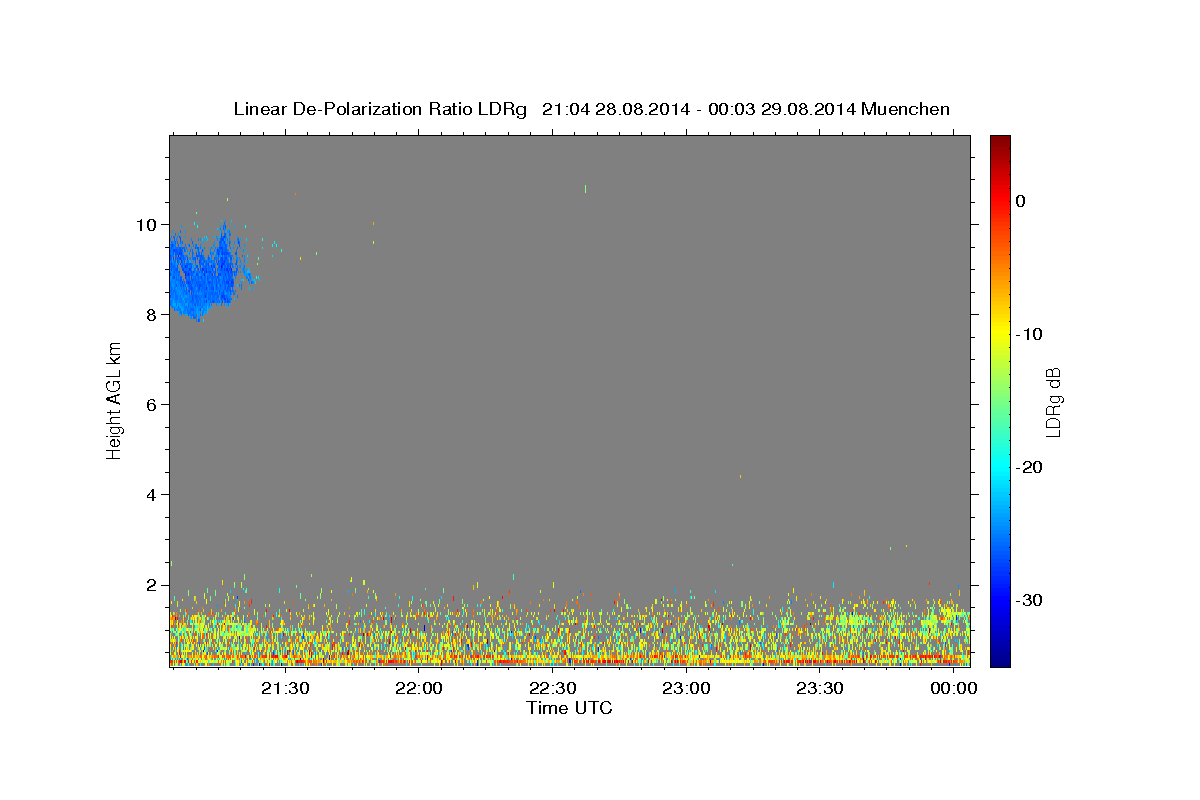Click the dark red top of colorbar
This screenshot has width=1200, height=800.
click(1000, 145)
